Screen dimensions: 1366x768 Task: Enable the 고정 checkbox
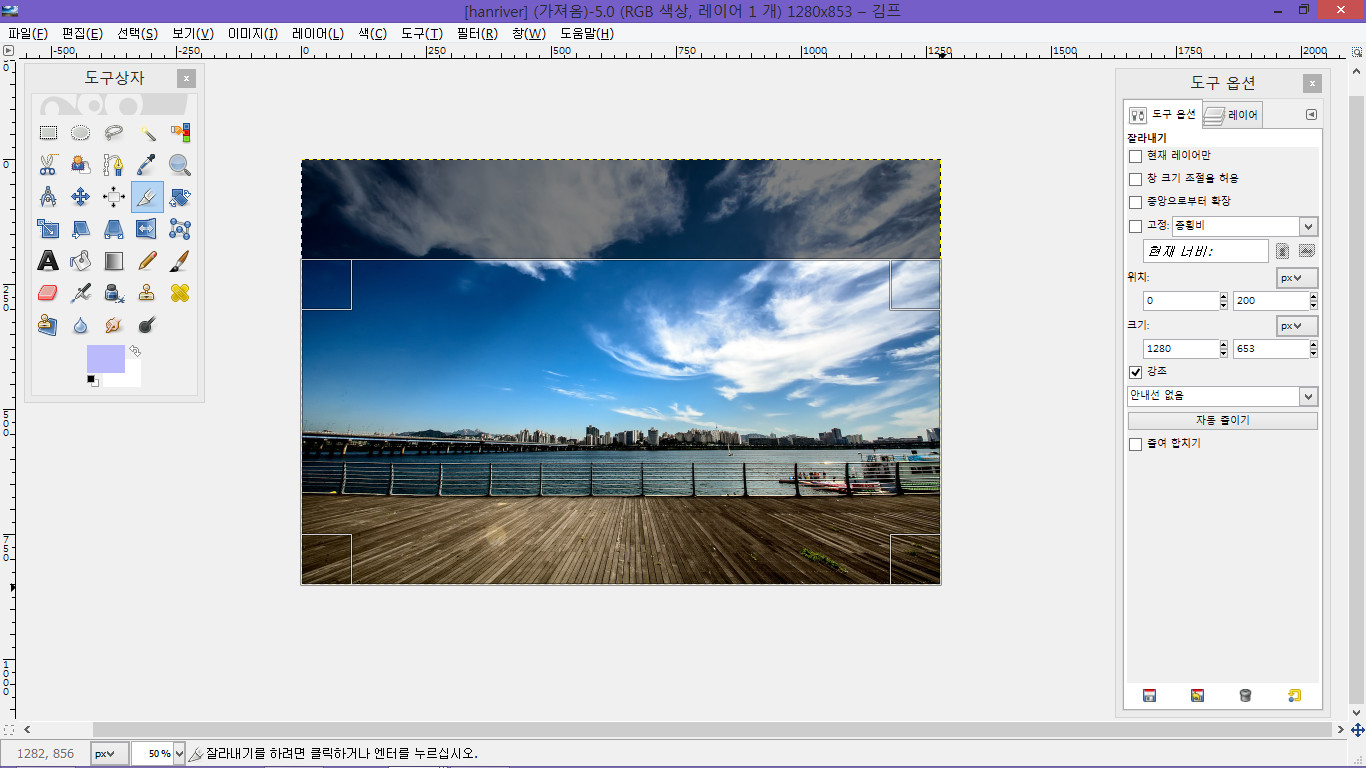1135,226
